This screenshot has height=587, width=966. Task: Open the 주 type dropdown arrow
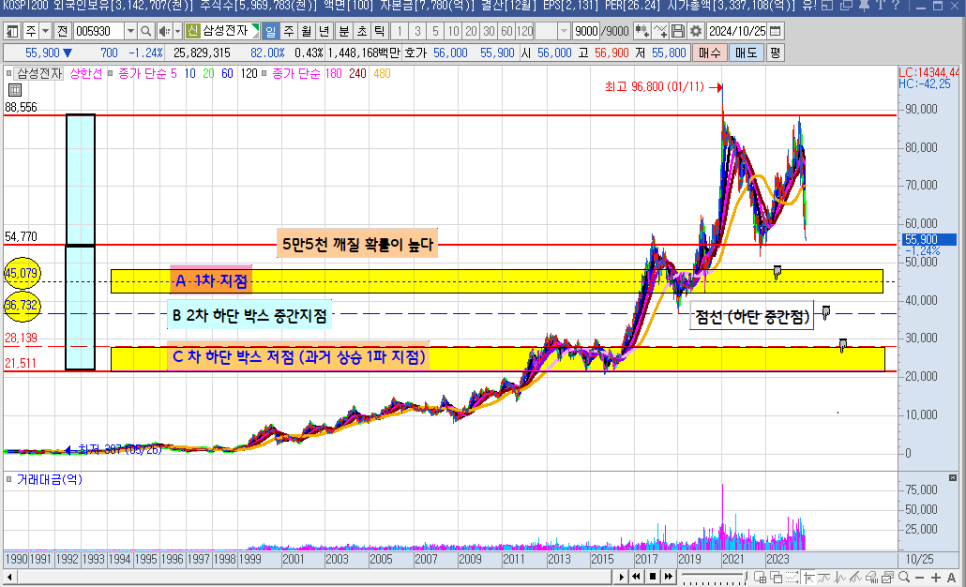tap(45, 31)
